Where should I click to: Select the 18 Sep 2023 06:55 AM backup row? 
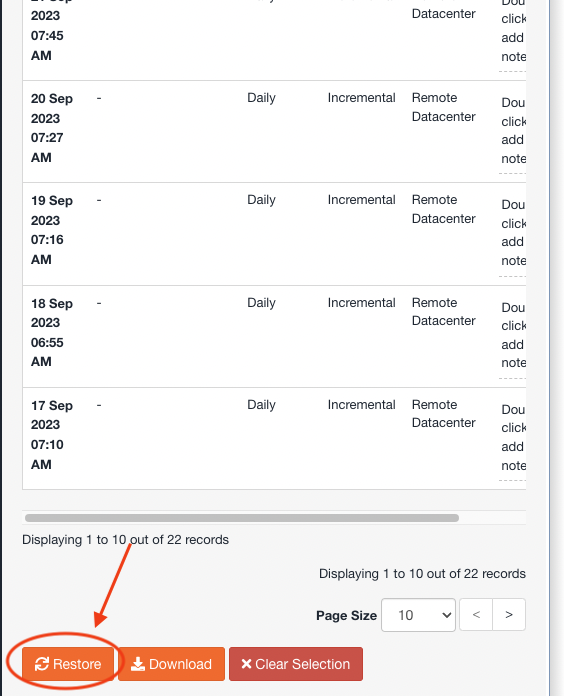[274, 336]
